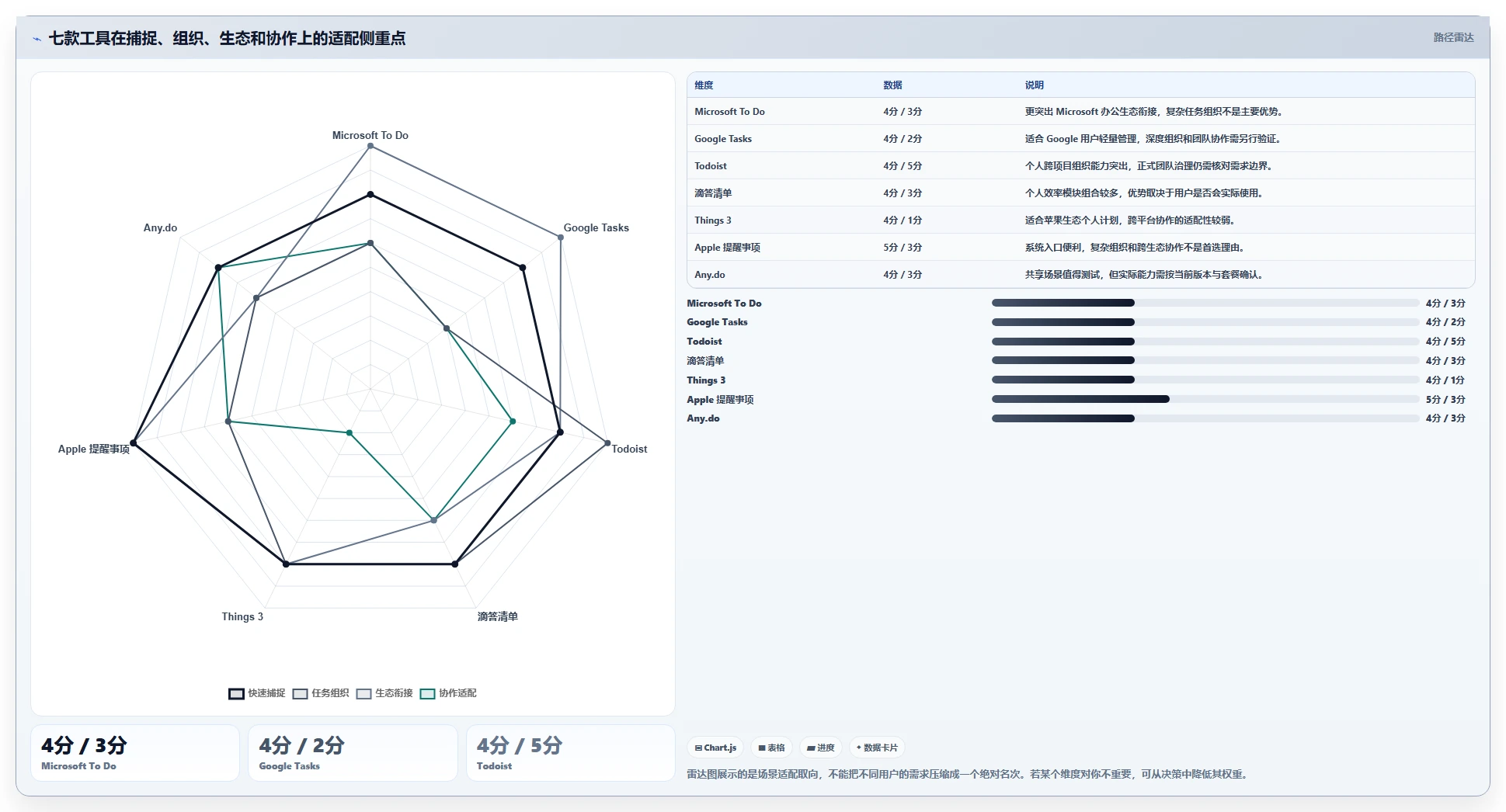The width and height of the screenshot is (1506, 812).
Task: Click the 4分 / 1分 value beside the Things 3 progress bar
Action: [x=1445, y=380]
